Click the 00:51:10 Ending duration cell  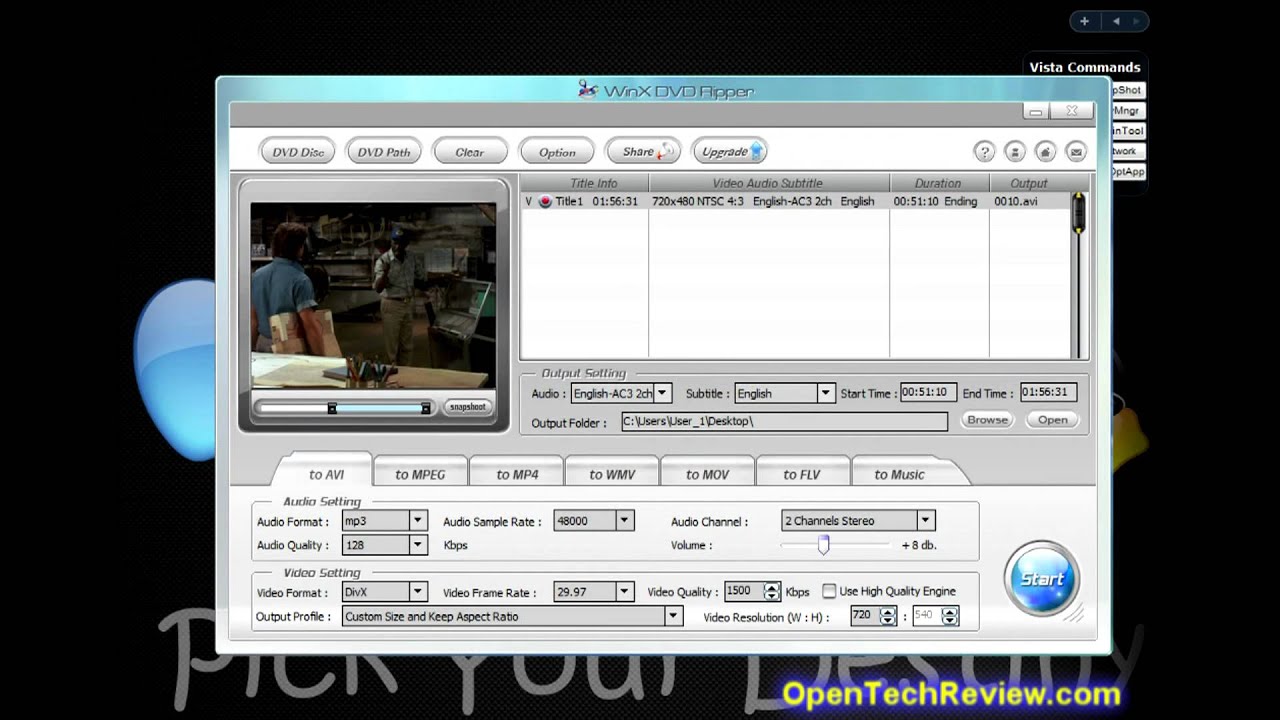click(935, 201)
